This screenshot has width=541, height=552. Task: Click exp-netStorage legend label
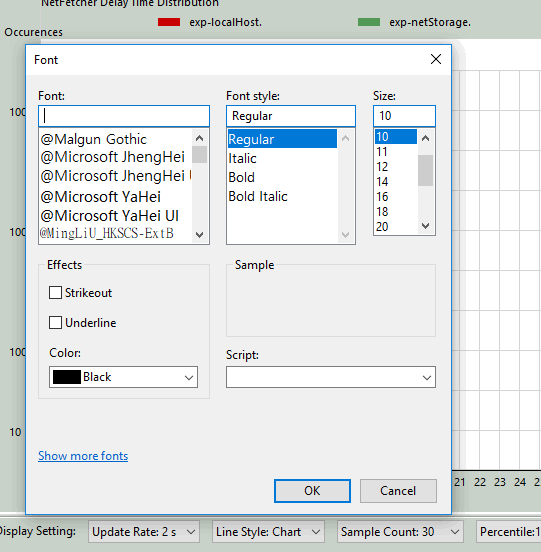pos(430,22)
